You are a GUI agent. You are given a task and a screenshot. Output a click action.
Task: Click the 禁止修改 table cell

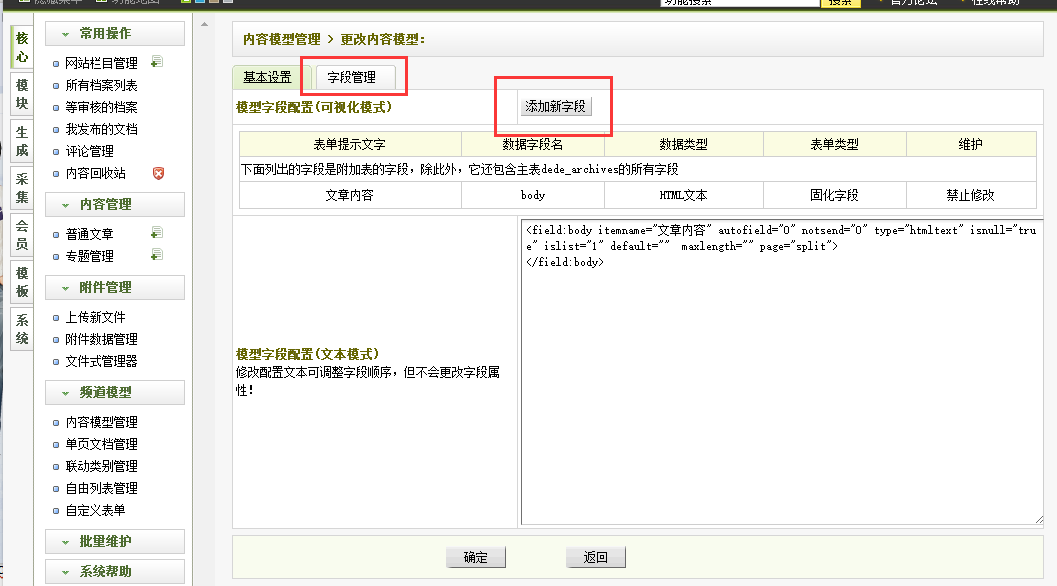click(971, 195)
